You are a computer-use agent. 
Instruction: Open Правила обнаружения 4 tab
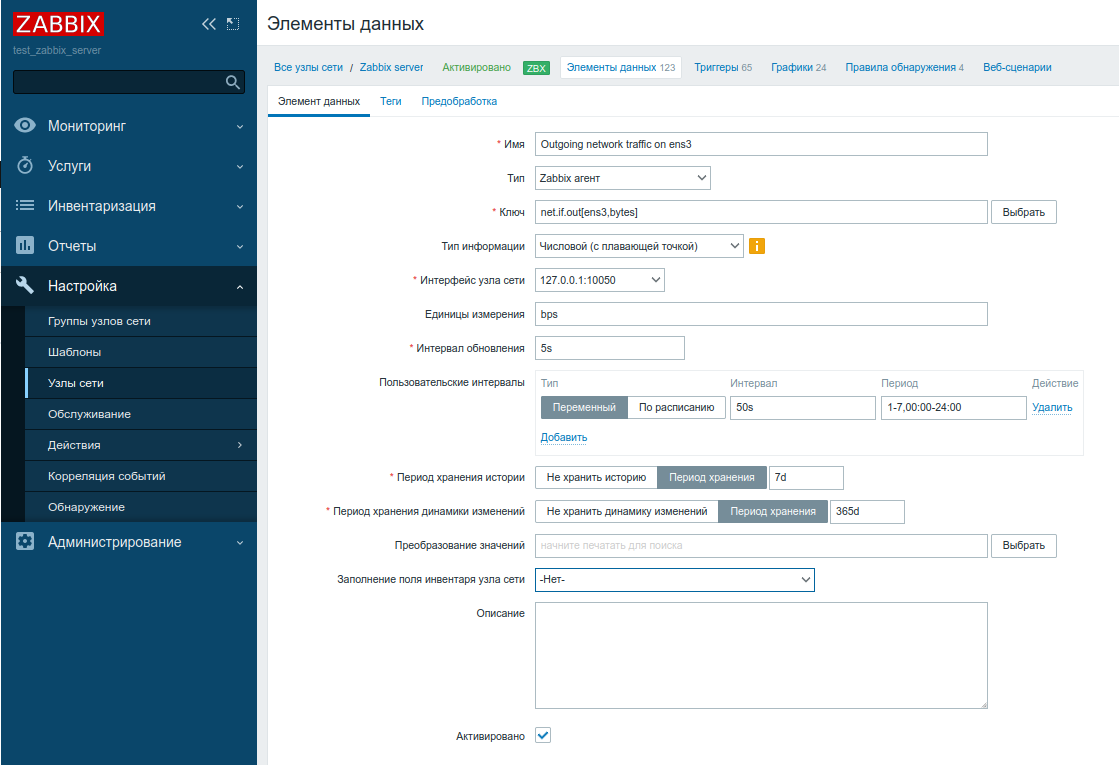pyautogui.click(x=904, y=67)
